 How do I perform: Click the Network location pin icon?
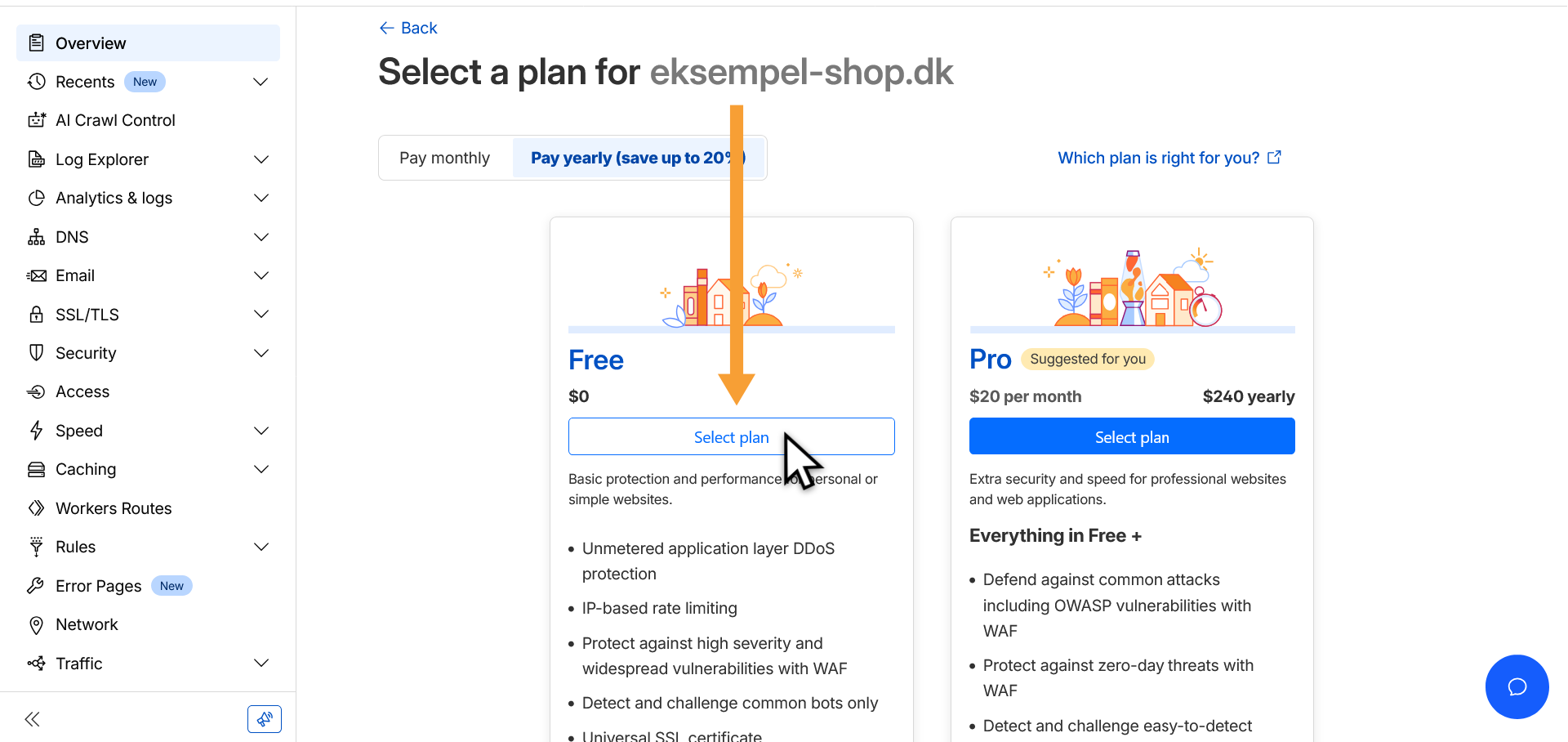(36, 625)
